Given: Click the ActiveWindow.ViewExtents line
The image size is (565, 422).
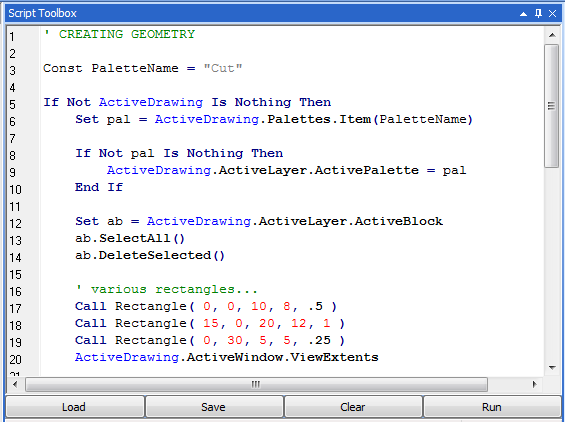Looking at the screenshot, I should point(227,357).
